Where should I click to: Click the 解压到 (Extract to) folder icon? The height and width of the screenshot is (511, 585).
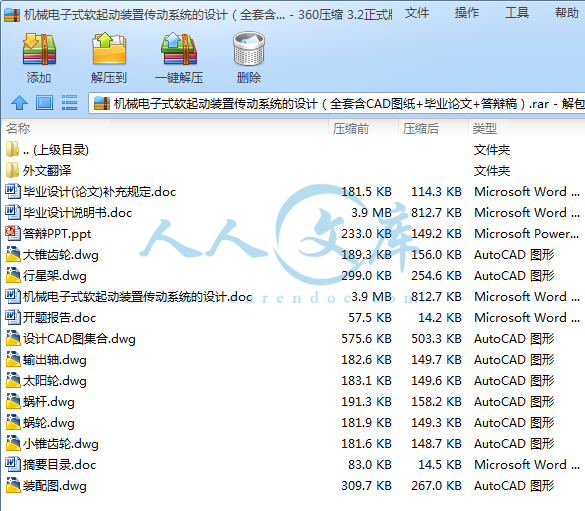109,49
